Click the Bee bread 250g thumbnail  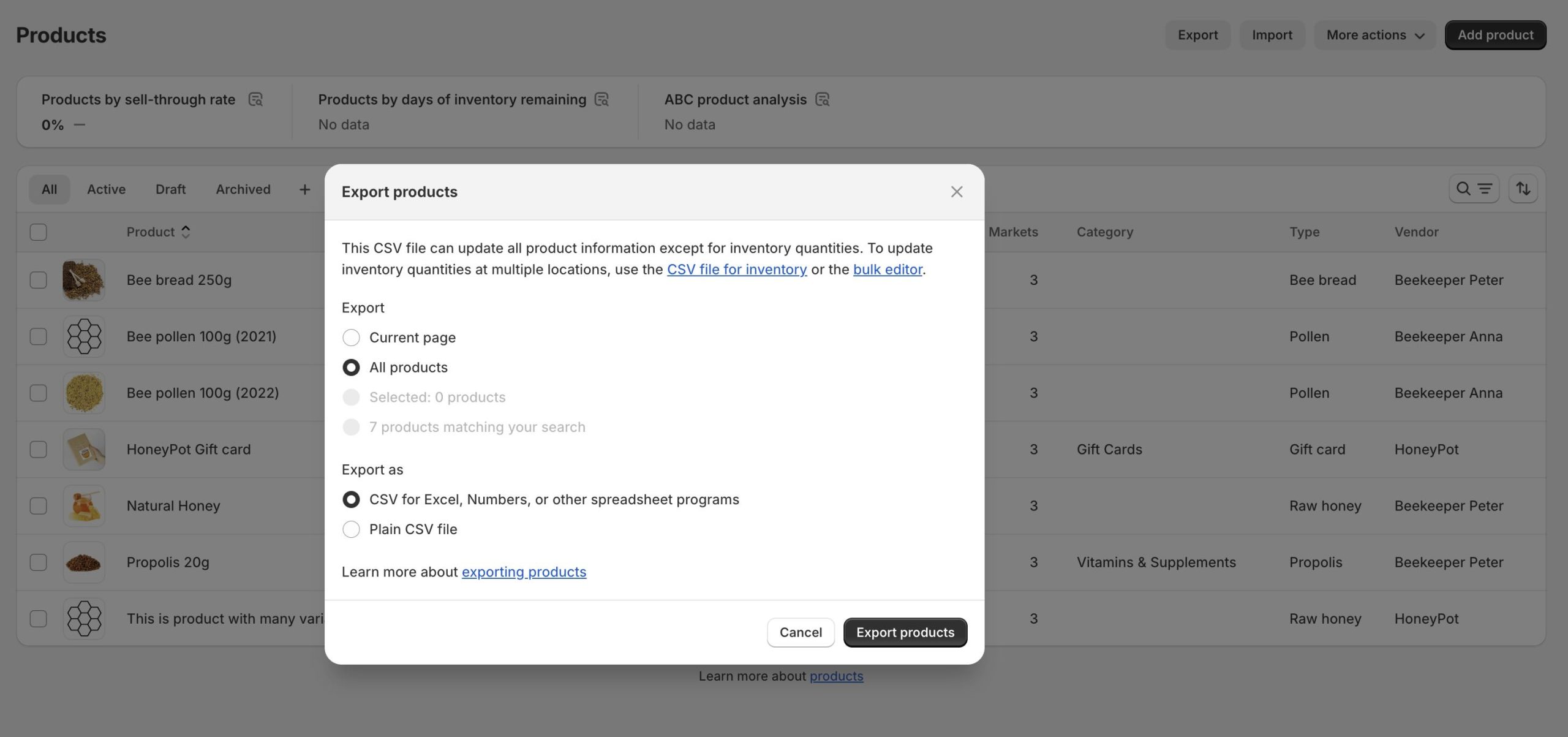pyautogui.click(x=84, y=280)
